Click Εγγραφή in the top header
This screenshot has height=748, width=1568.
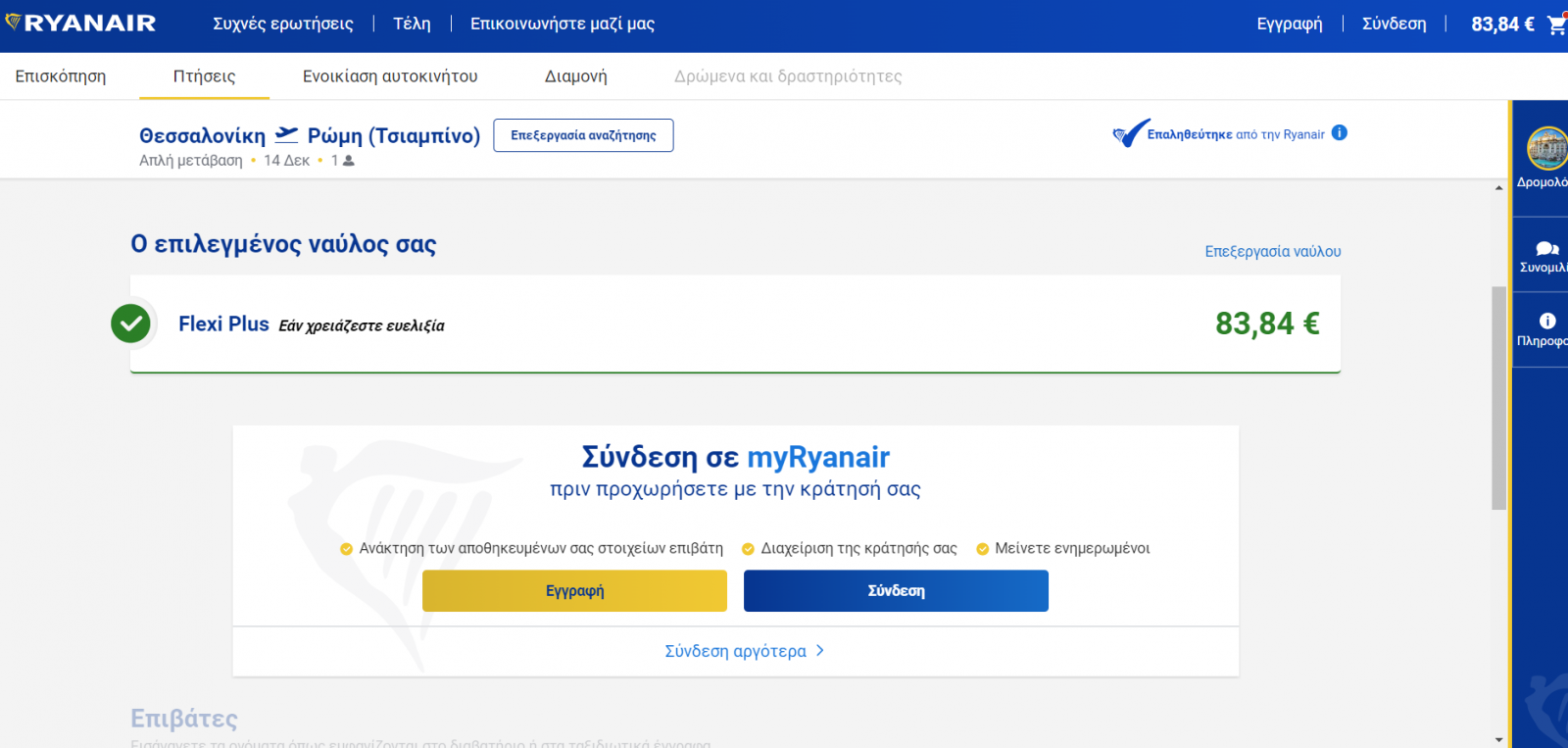point(1290,24)
